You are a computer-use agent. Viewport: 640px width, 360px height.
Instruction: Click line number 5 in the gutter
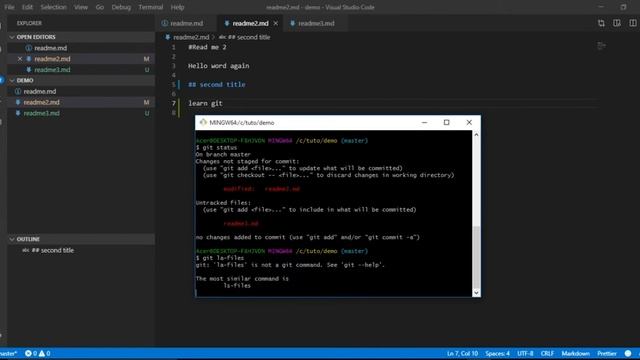coord(173,84)
